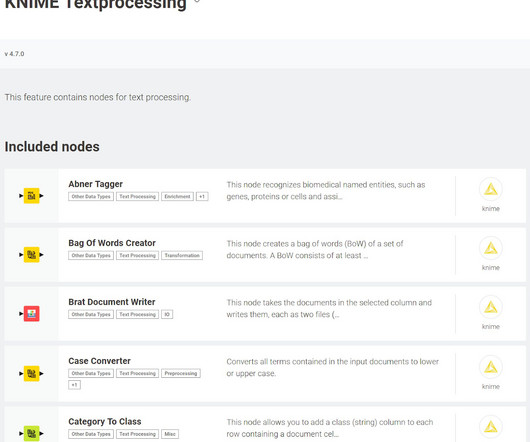Click the Category To Class description text
Image resolution: width=530 pixels, height=442 pixels.
click(330, 428)
